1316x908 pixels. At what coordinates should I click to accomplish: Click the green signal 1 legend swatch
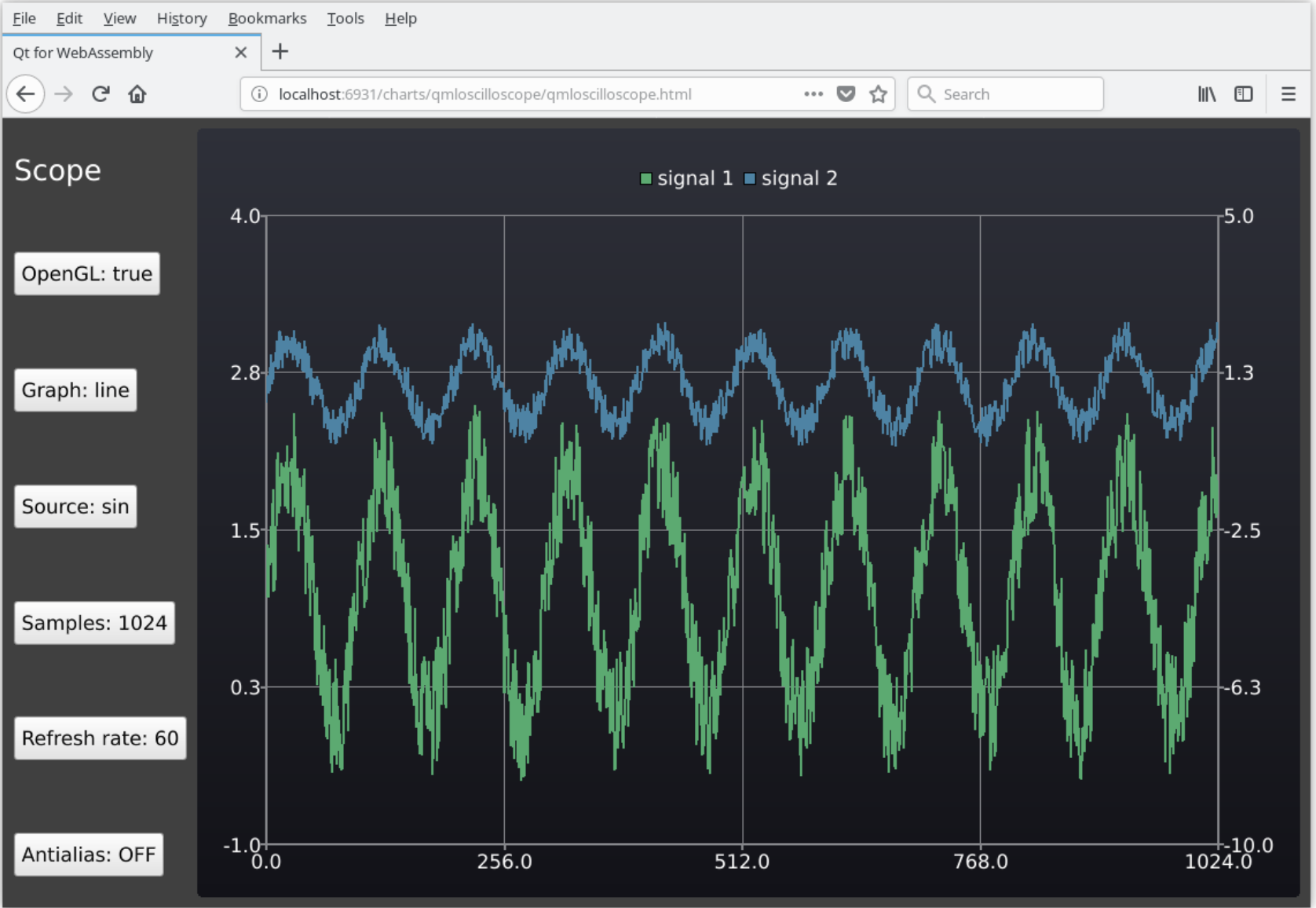[x=645, y=178]
